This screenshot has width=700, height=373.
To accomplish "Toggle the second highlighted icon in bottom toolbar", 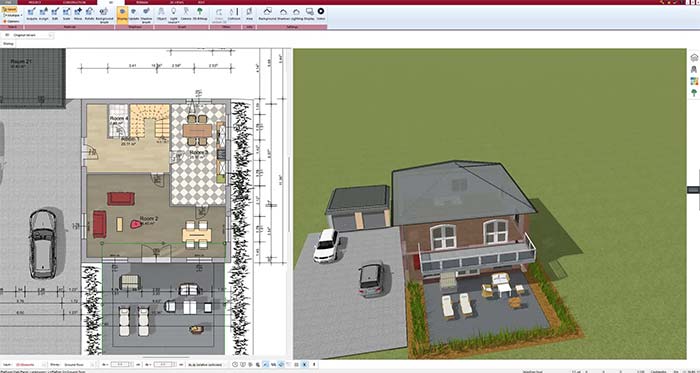I will click(x=281, y=365).
